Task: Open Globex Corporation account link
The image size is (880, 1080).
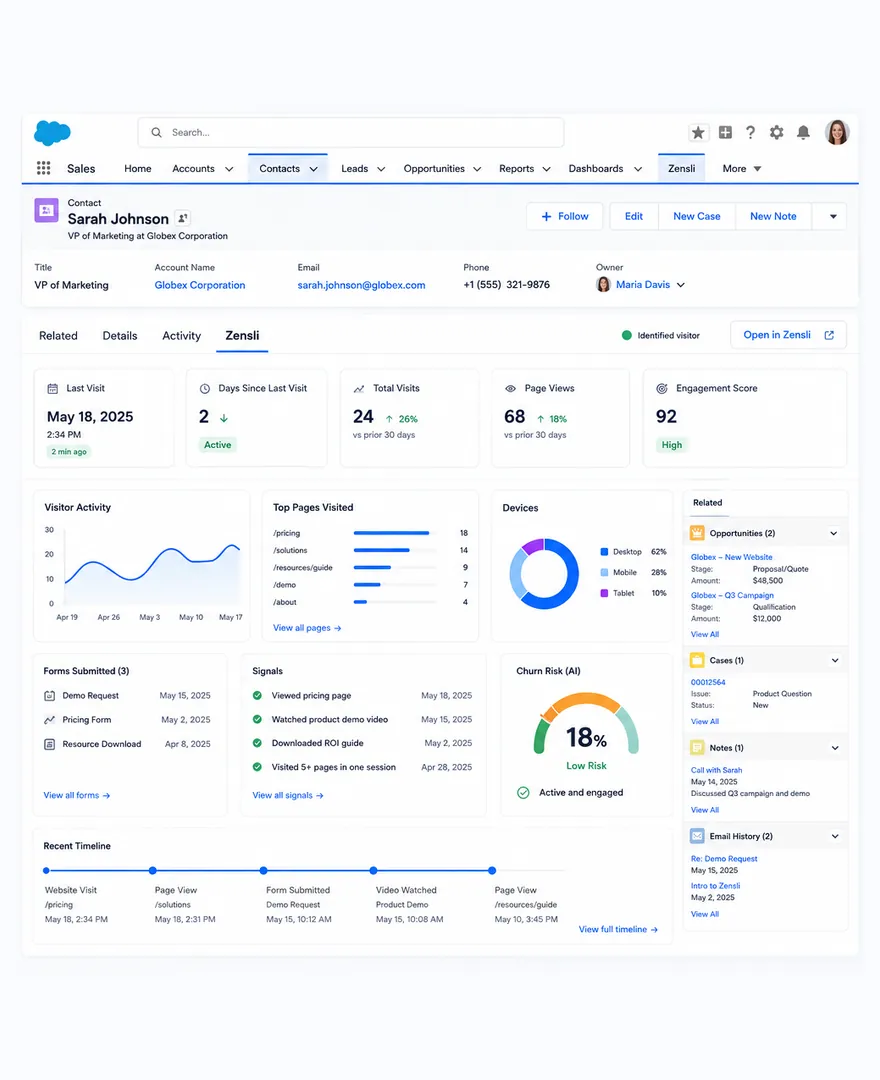Action: pyautogui.click(x=200, y=285)
